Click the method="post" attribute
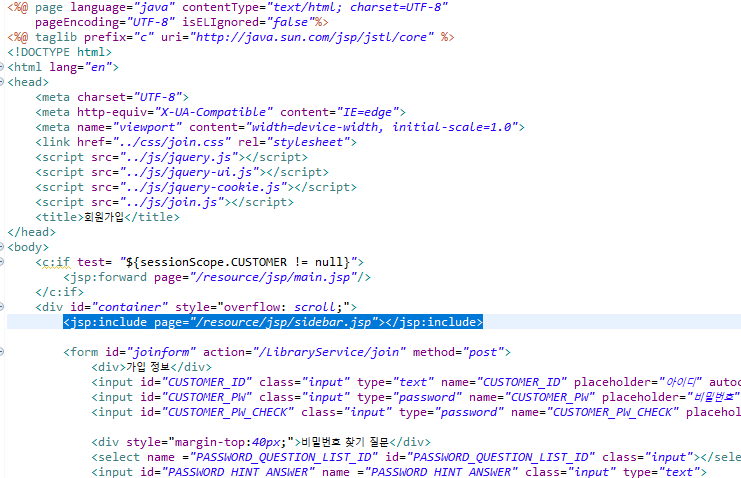 (x=458, y=352)
